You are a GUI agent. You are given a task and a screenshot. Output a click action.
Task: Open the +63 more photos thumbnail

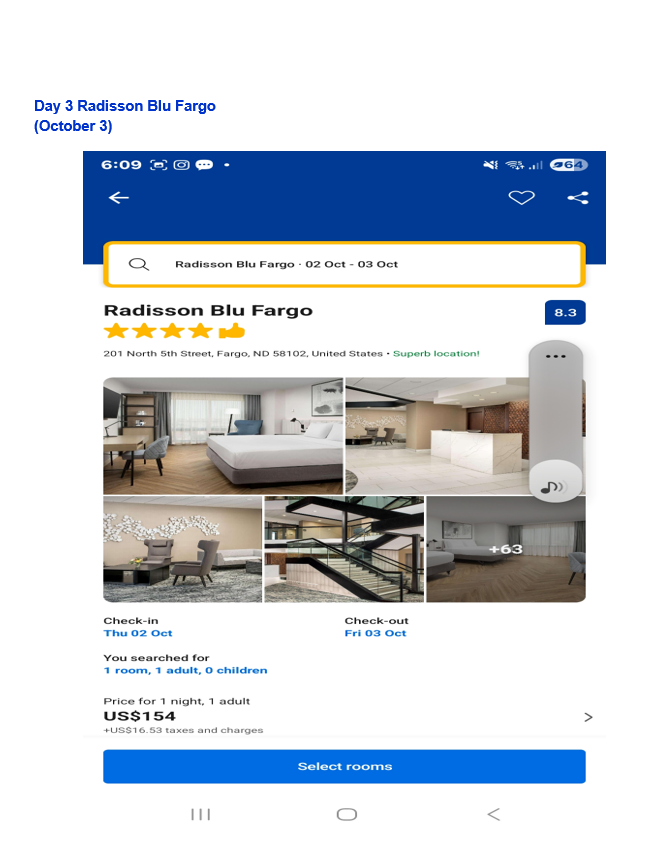point(506,549)
